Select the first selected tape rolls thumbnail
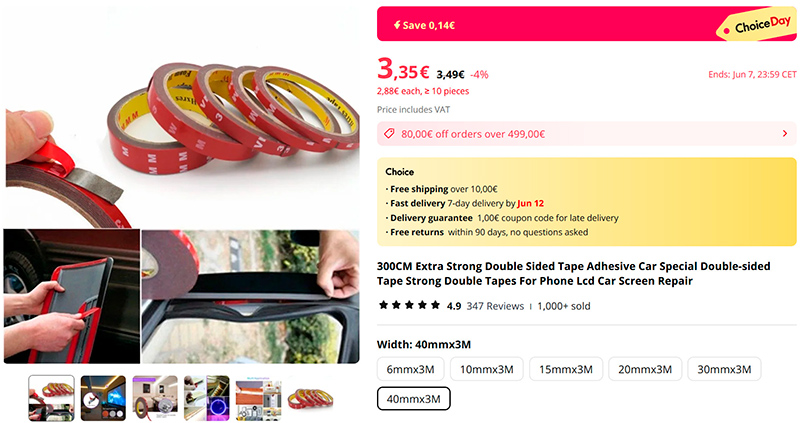800x423 pixels. [x=51, y=398]
